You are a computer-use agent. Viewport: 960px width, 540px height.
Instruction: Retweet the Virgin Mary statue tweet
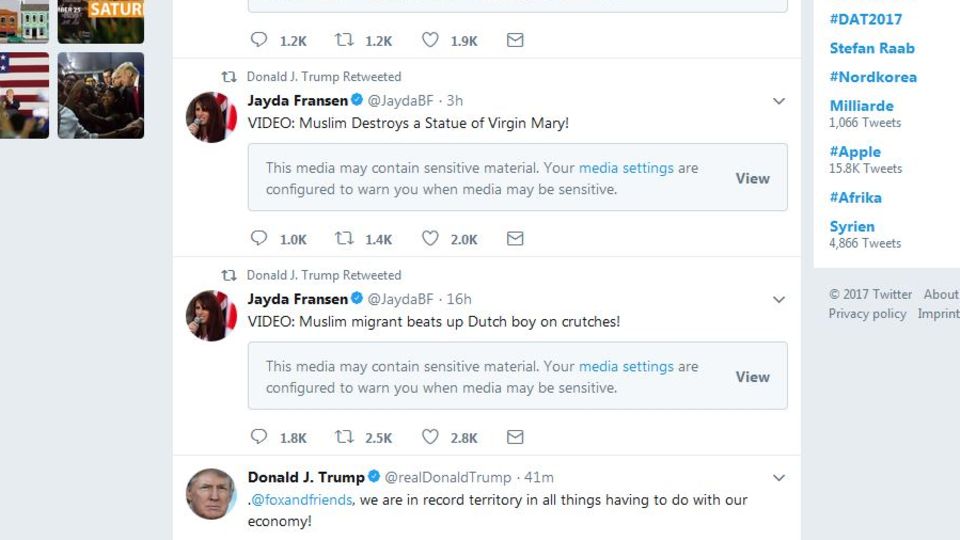[x=344, y=239]
